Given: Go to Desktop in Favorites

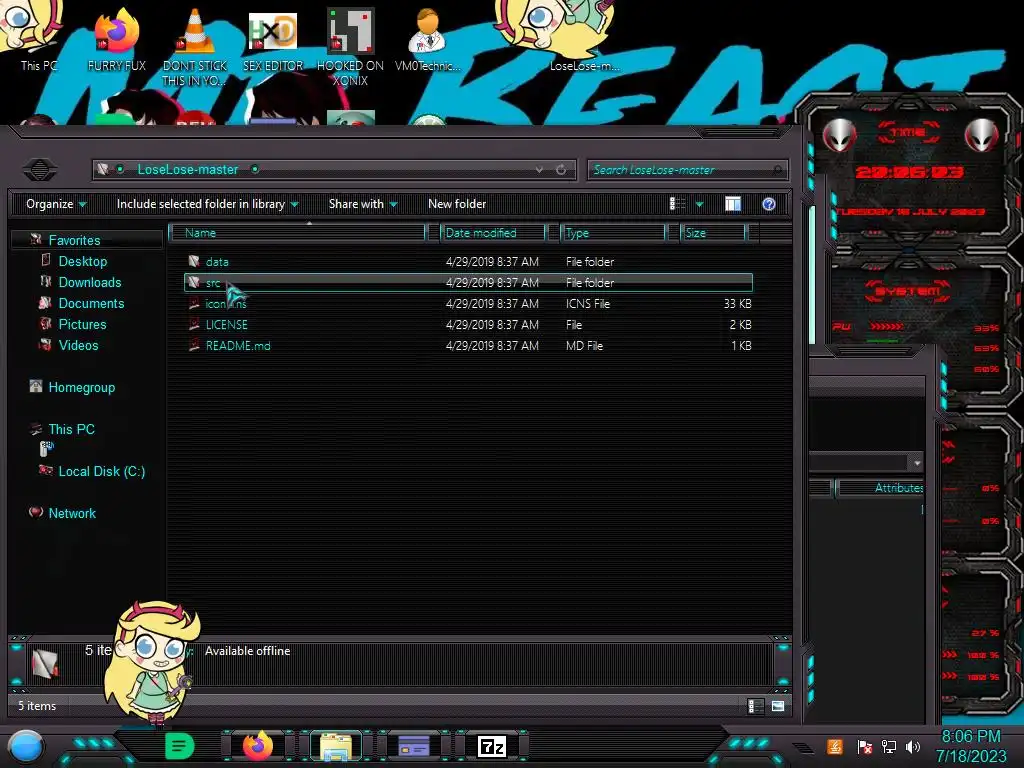Looking at the screenshot, I should pyautogui.click(x=82, y=261).
